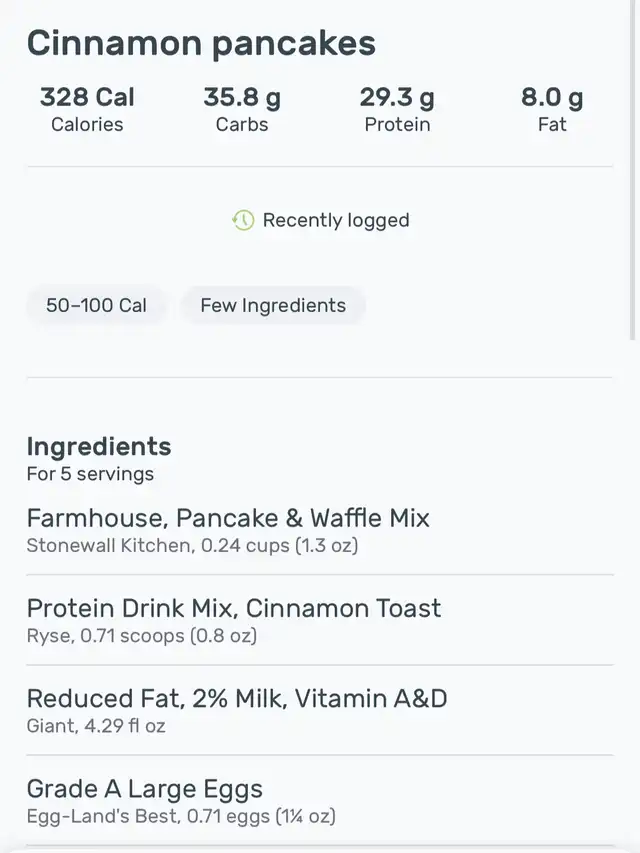Screen dimensions: 640x853
Task: Click the Recently logged clock icon
Action: 243,220
